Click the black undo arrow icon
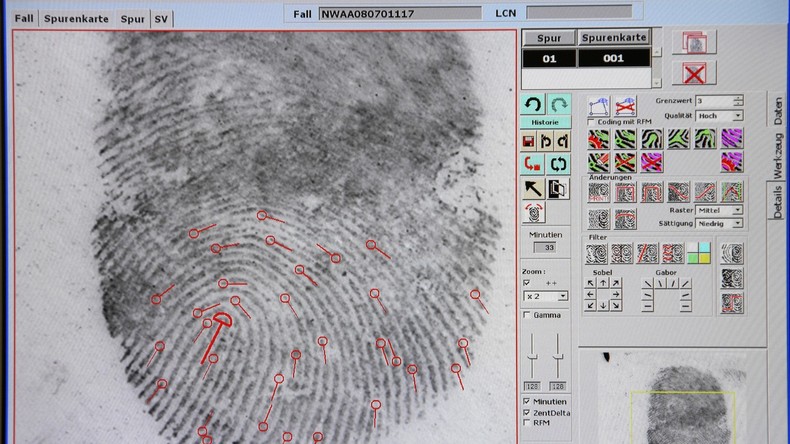 pos(533,105)
